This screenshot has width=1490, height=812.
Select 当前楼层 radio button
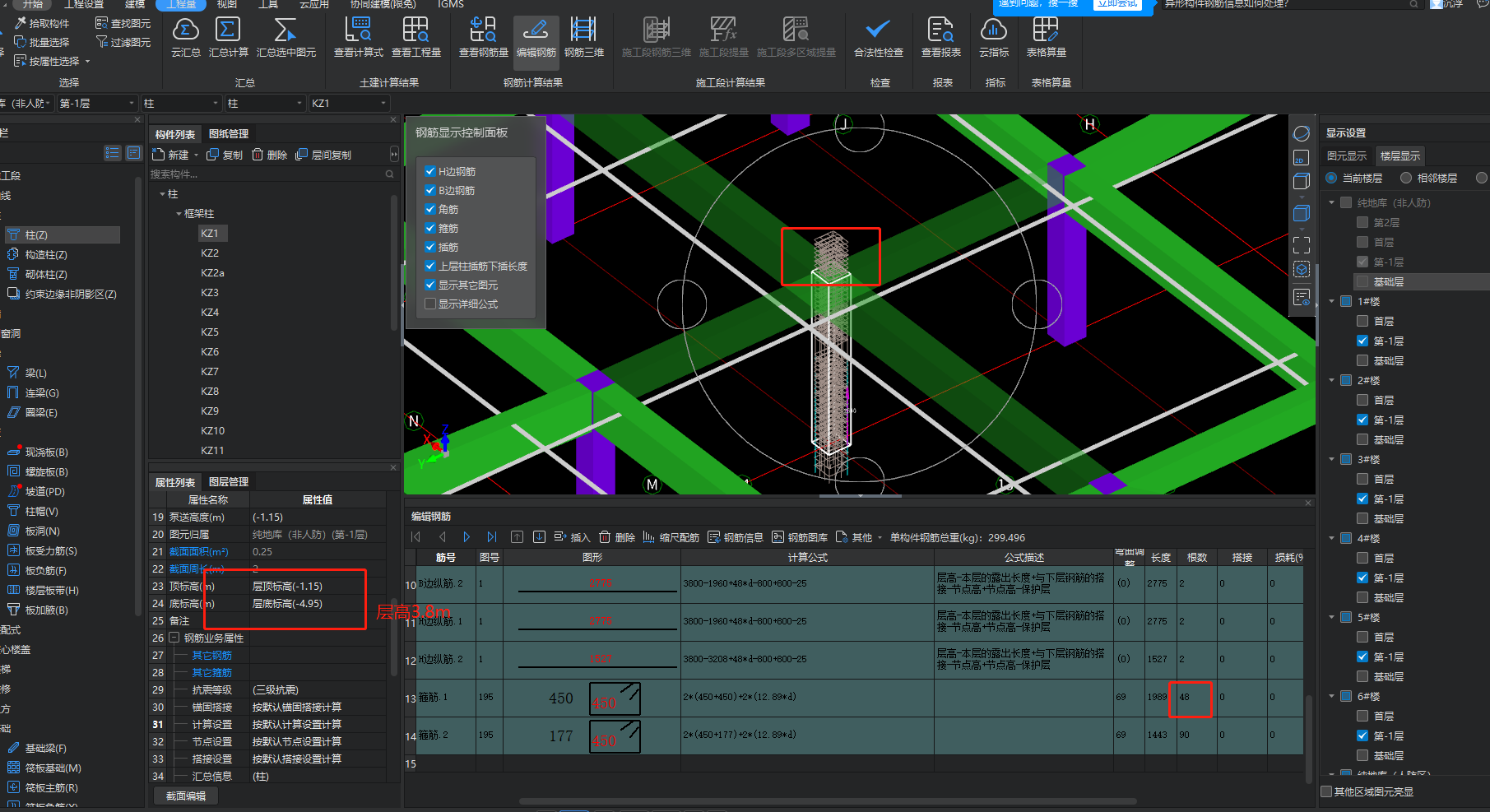click(x=1331, y=178)
